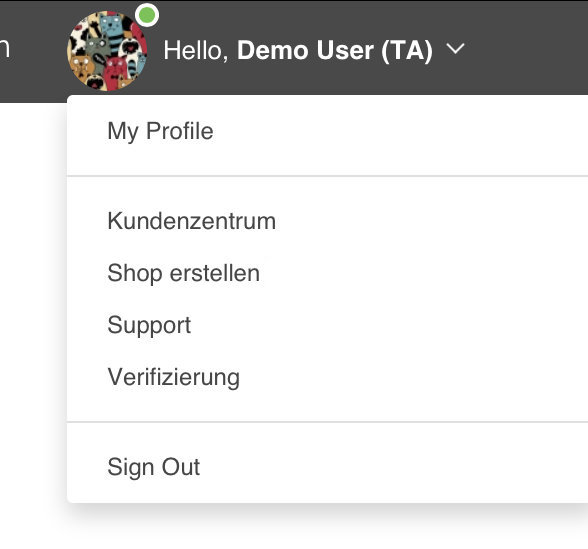The width and height of the screenshot is (588, 549).
Task: Click the bold Demo User (TA) name
Action: coord(335,50)
